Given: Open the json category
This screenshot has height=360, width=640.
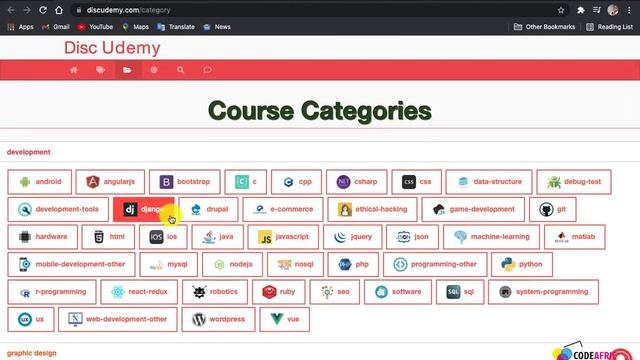Looking at the screenshot, I should click(412, 237).
